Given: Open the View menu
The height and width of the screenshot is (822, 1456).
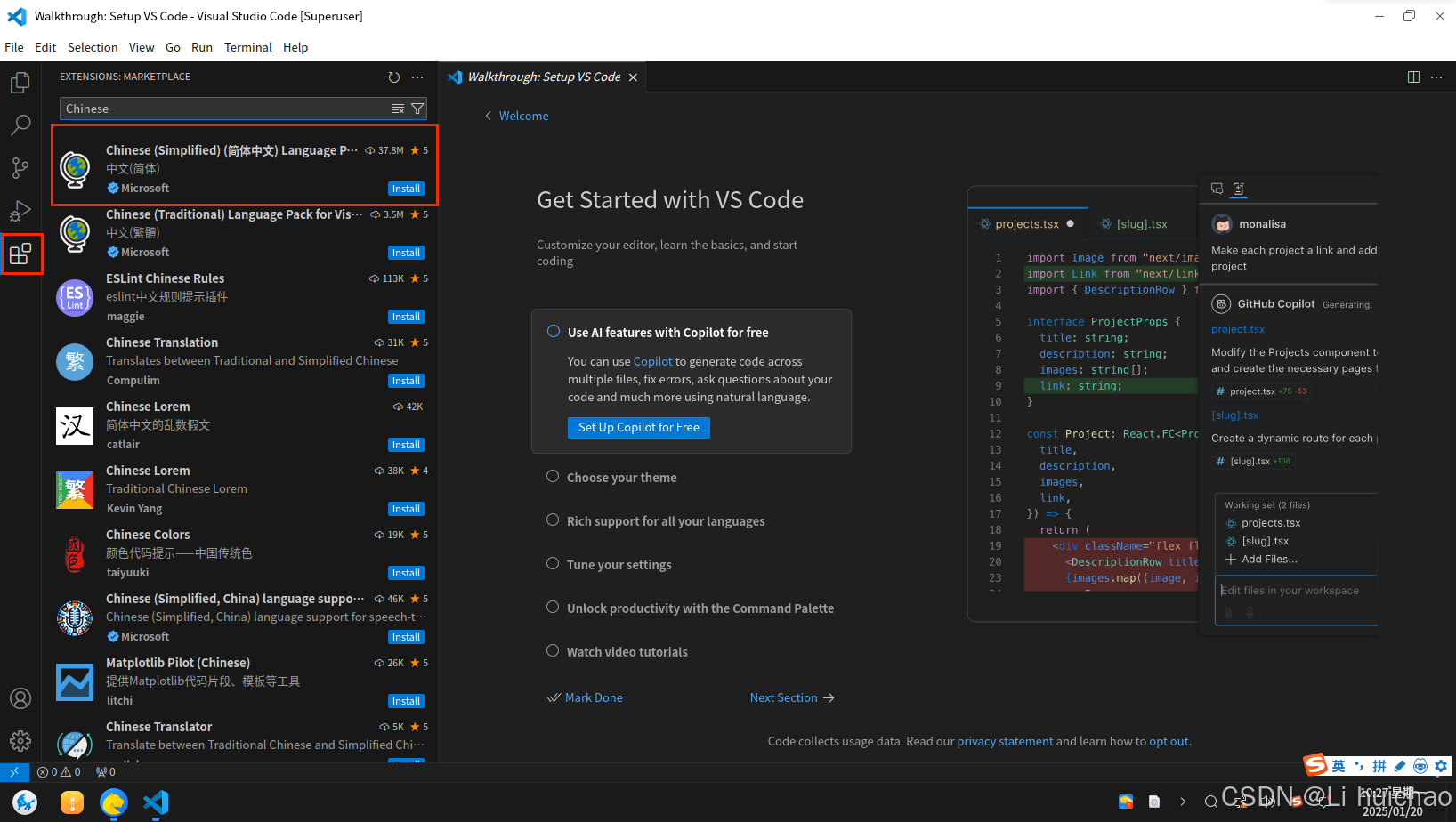Looking at the screenshot, I should 142,47.
